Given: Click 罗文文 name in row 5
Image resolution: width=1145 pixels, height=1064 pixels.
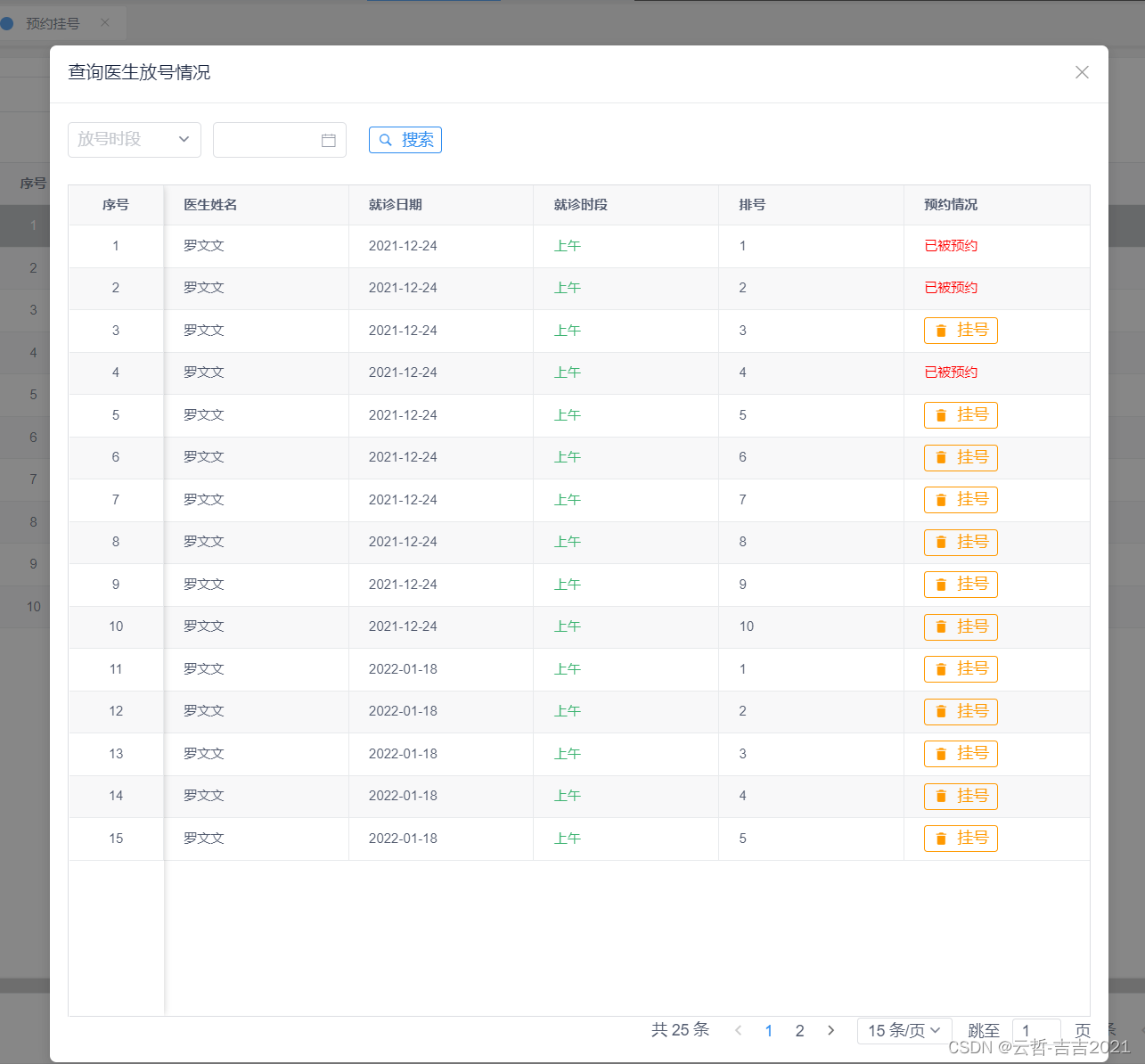Looking at the screenshot, I should coord(204,415).
